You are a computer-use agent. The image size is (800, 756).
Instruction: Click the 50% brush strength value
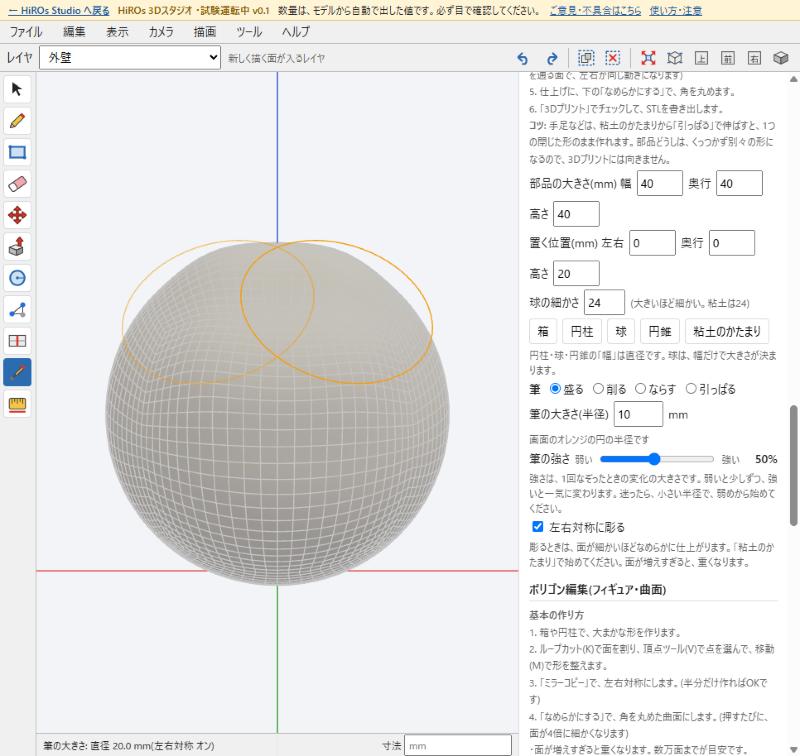click(x=766, y=459)
